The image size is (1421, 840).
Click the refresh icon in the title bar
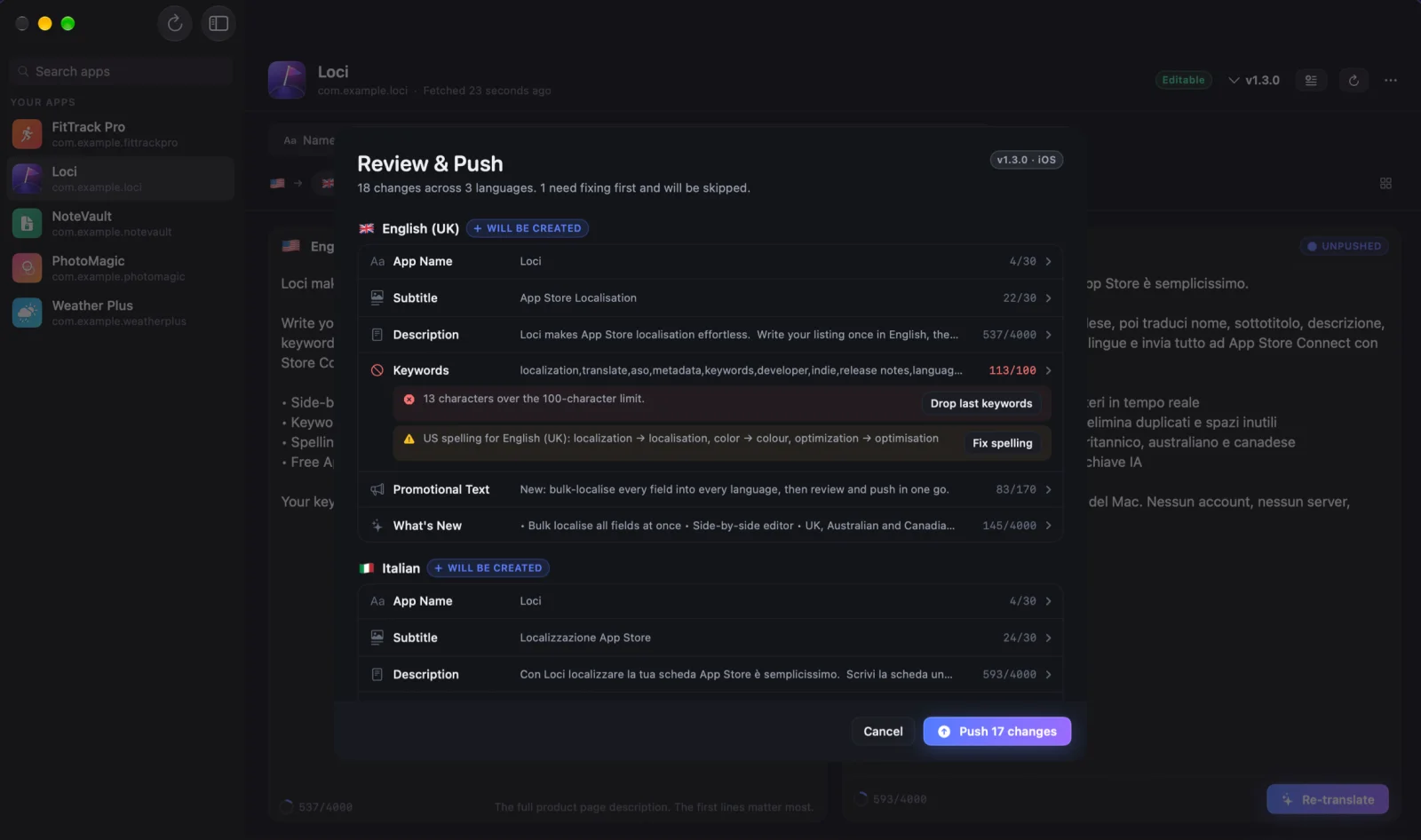coord(175,24)
